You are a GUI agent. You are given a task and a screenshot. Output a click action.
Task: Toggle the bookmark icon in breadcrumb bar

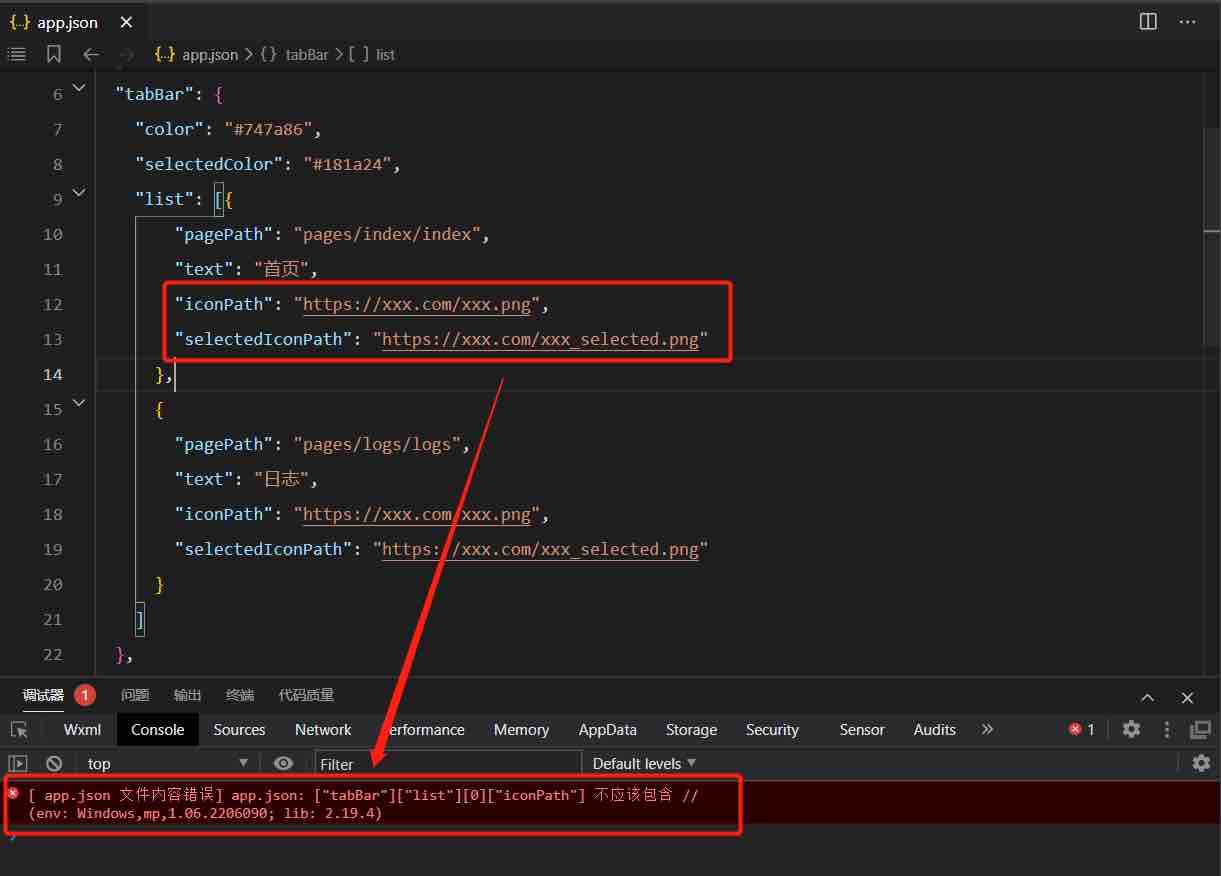tap(54, 54)
